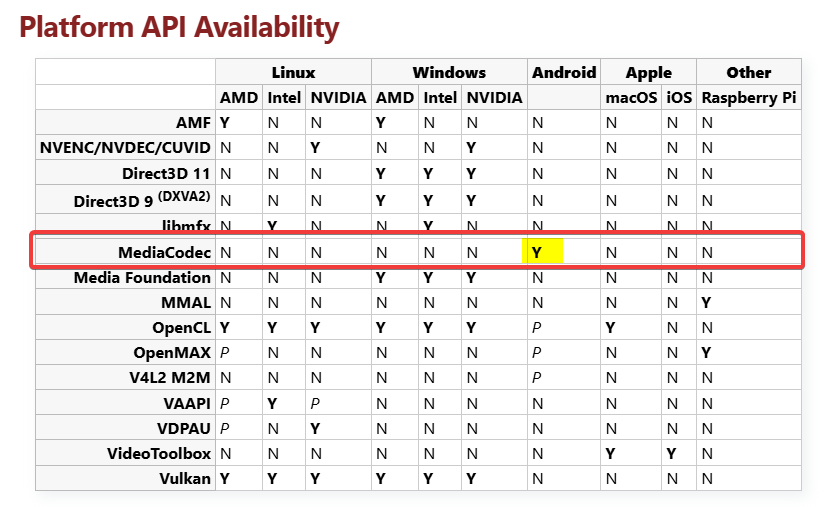Click the Raspberry Pi sub-header
The image size is (827, 507).
pos(749,98)
